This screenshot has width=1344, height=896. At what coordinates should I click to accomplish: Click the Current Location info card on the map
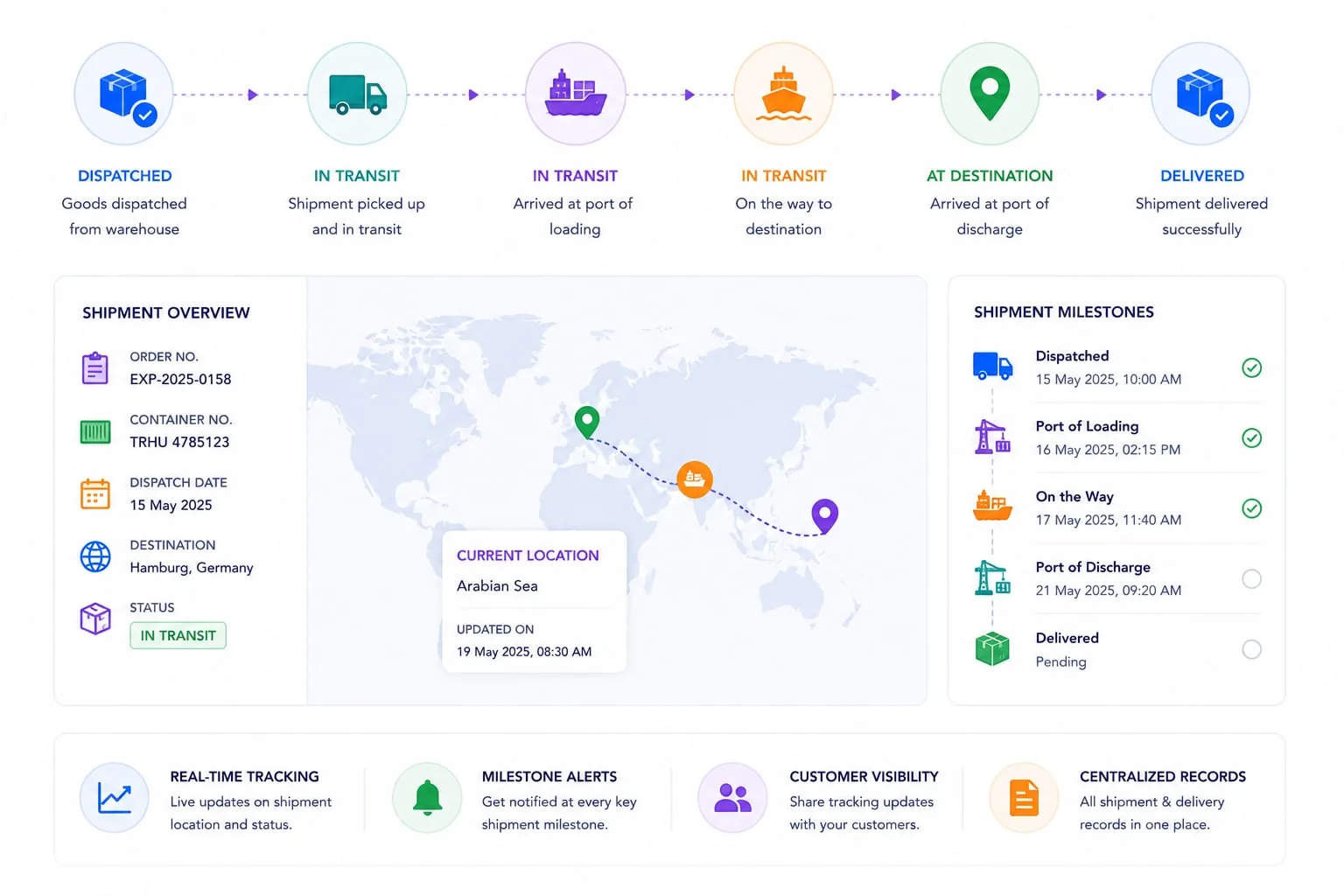click(x=535, y=601)
